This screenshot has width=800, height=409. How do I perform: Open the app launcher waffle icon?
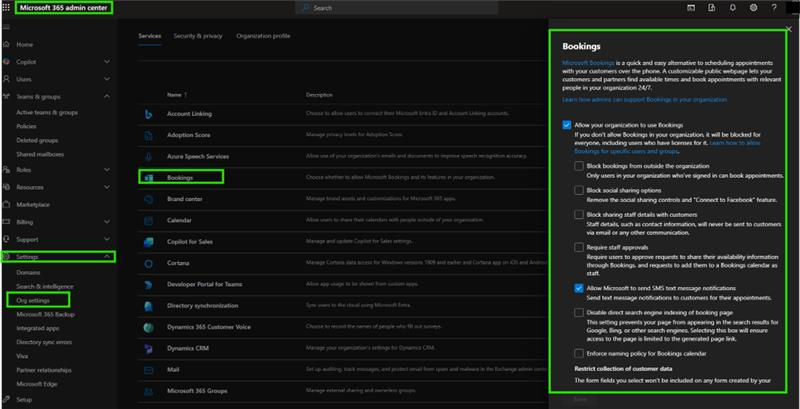[x=6, y=8]
